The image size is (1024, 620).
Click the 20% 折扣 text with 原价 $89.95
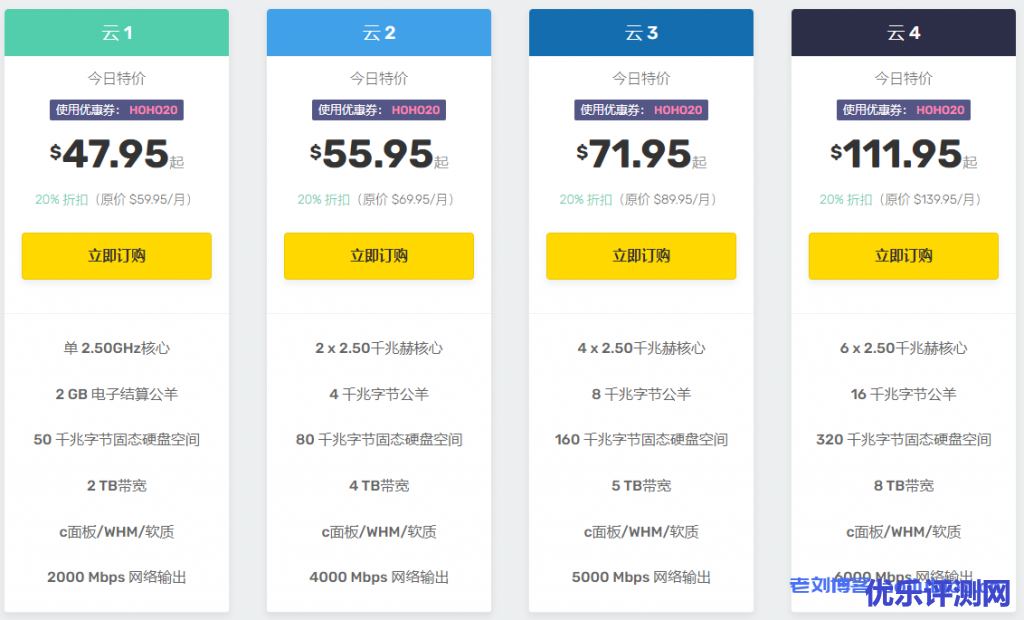click(641, 200)
